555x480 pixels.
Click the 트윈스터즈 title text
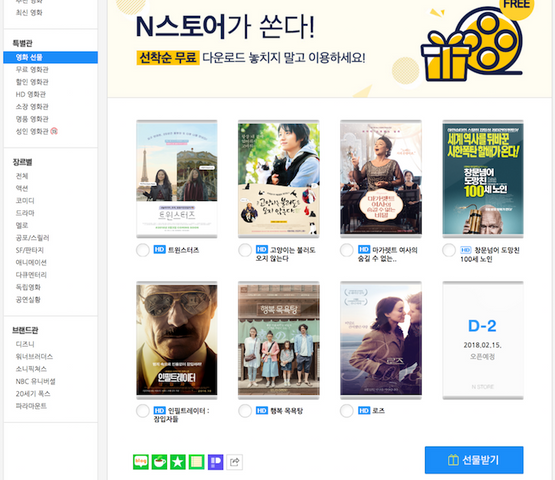pyautogui.click(x=183, y=250)
